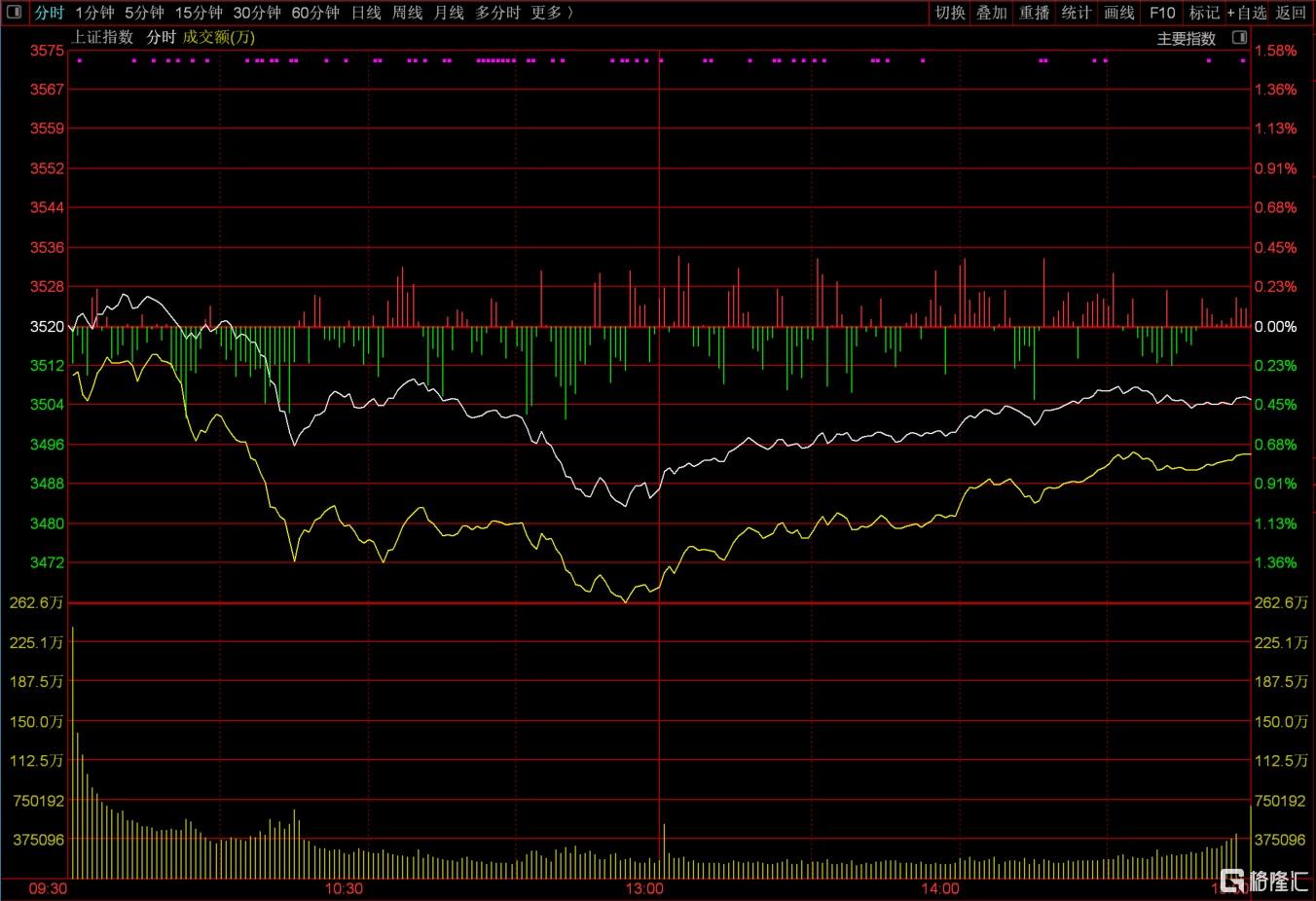The image size is (1316, 901).
Task: Switch to the 30分钟 chart tab
Action: [257, 13]
